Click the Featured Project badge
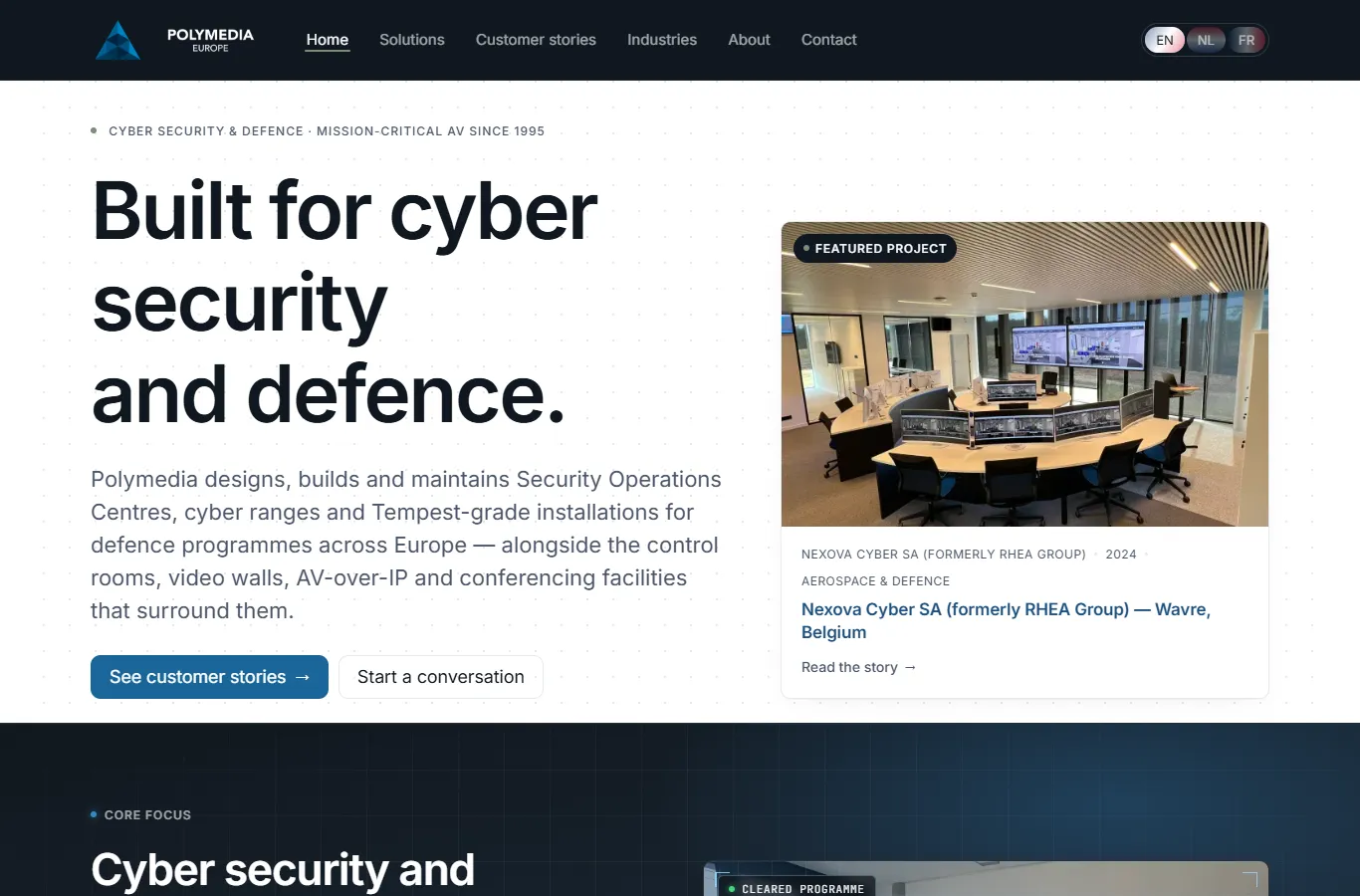This screenshot has width=1360, height=896. point(875,249)
